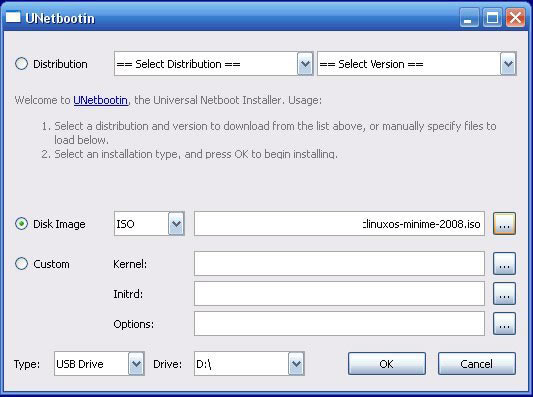Click the Cancel button

click(x=477, y=364)
